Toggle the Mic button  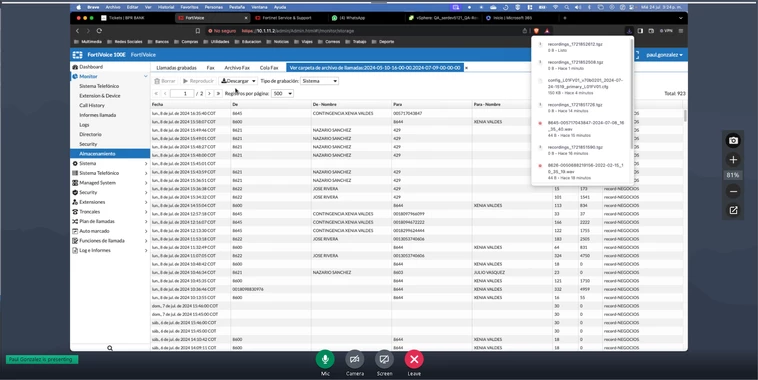(325, 359)
